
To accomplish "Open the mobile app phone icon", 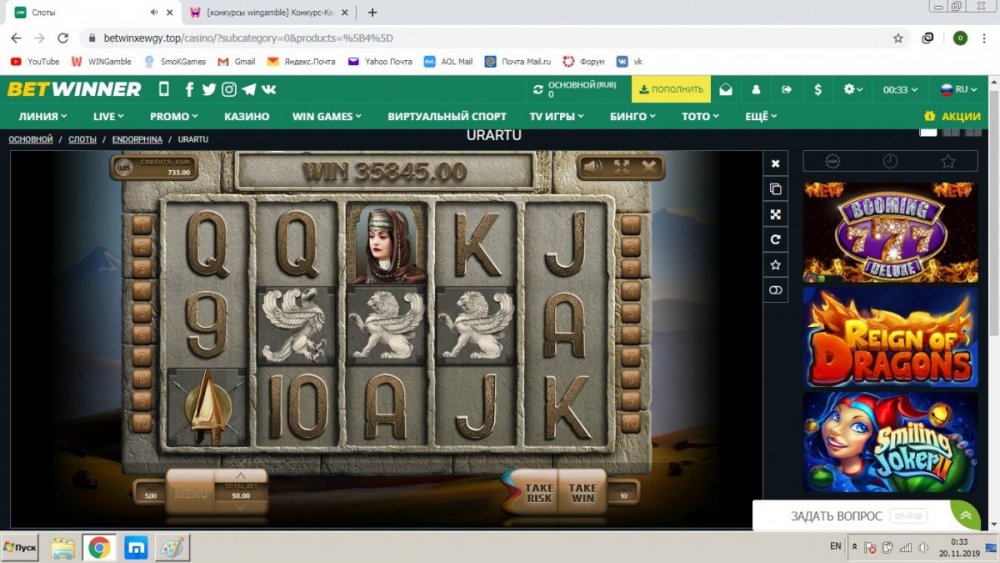I will (x=164, y=89).
